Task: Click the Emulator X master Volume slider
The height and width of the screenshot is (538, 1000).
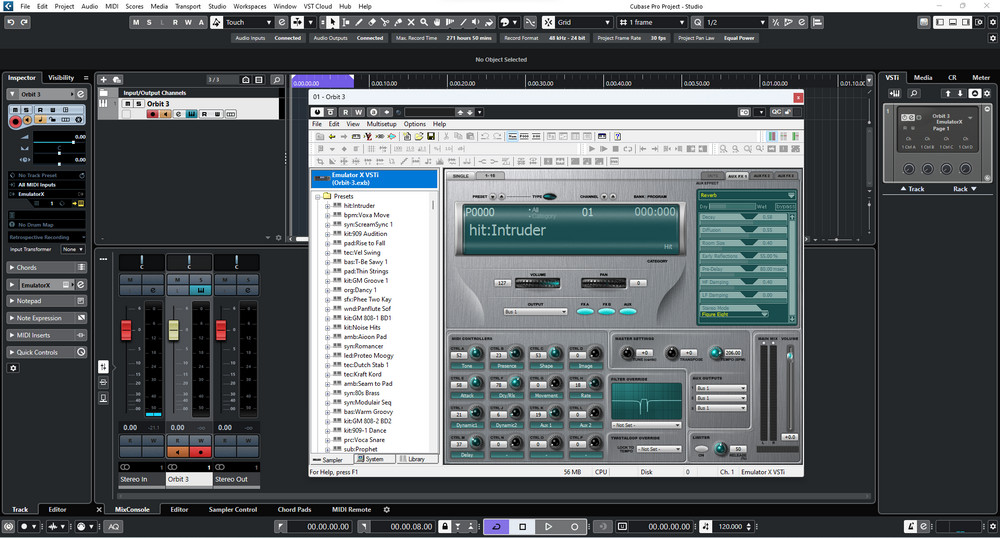Action: [x=790, y=354]
